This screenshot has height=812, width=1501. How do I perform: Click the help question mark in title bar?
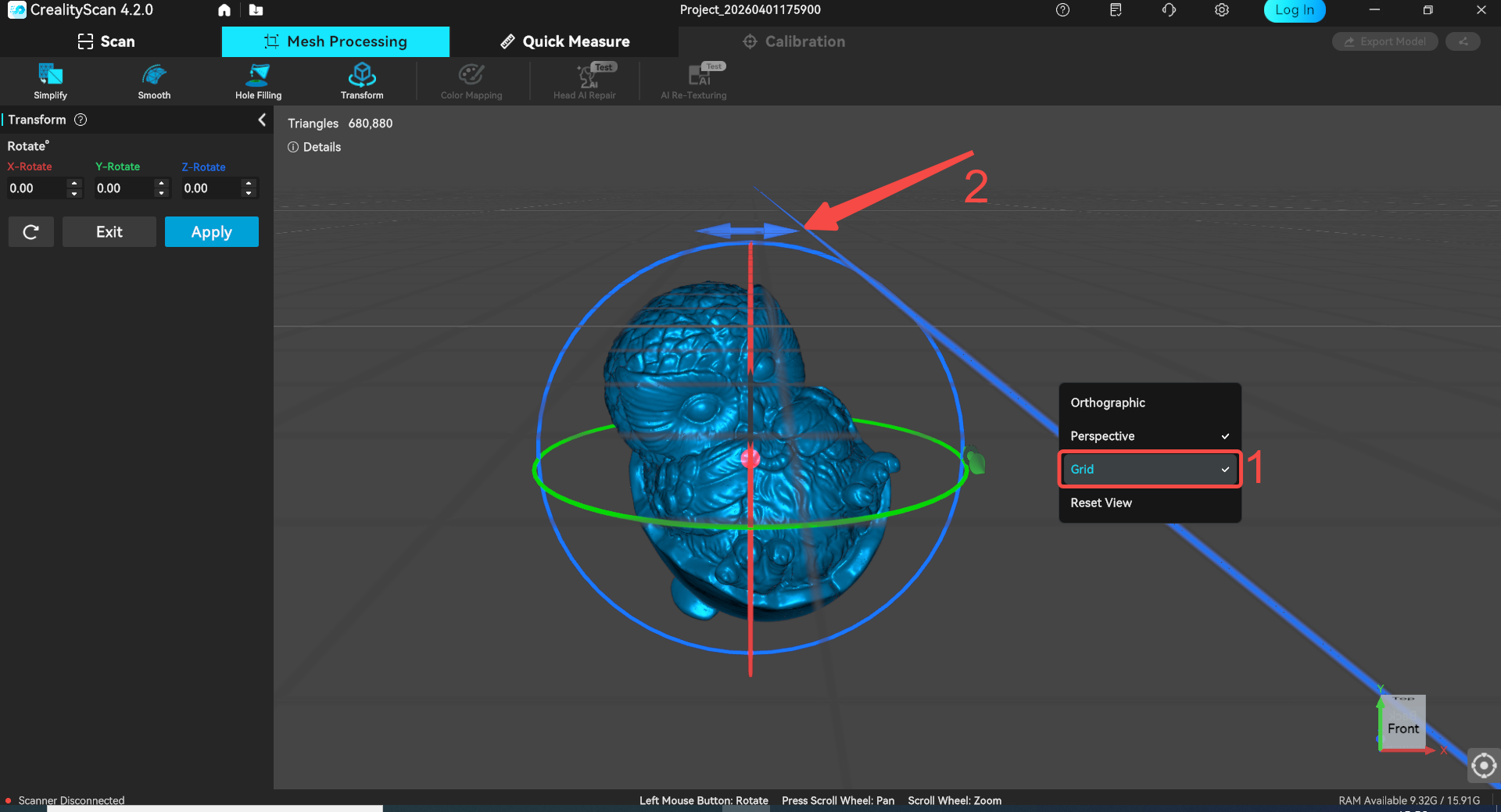pyautogui.click(x=1062, y=10)
